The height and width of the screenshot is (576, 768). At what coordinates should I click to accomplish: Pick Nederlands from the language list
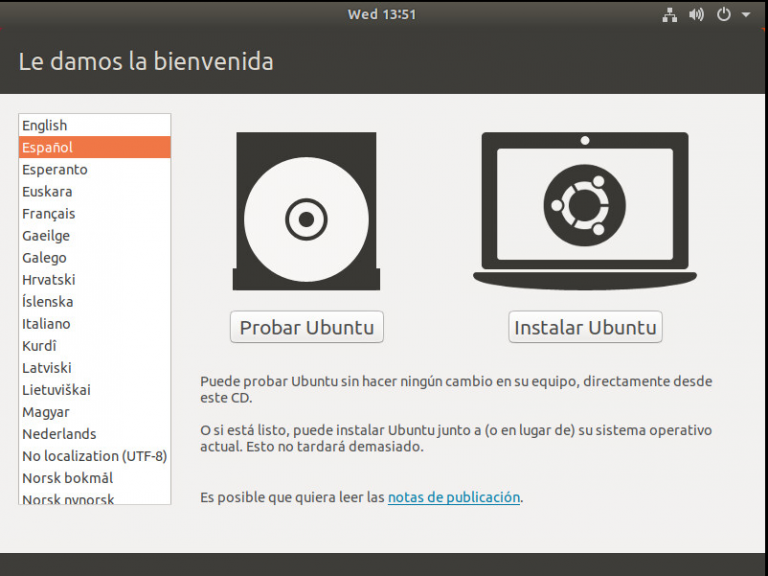pyautogui.click(x=59, y=433)
